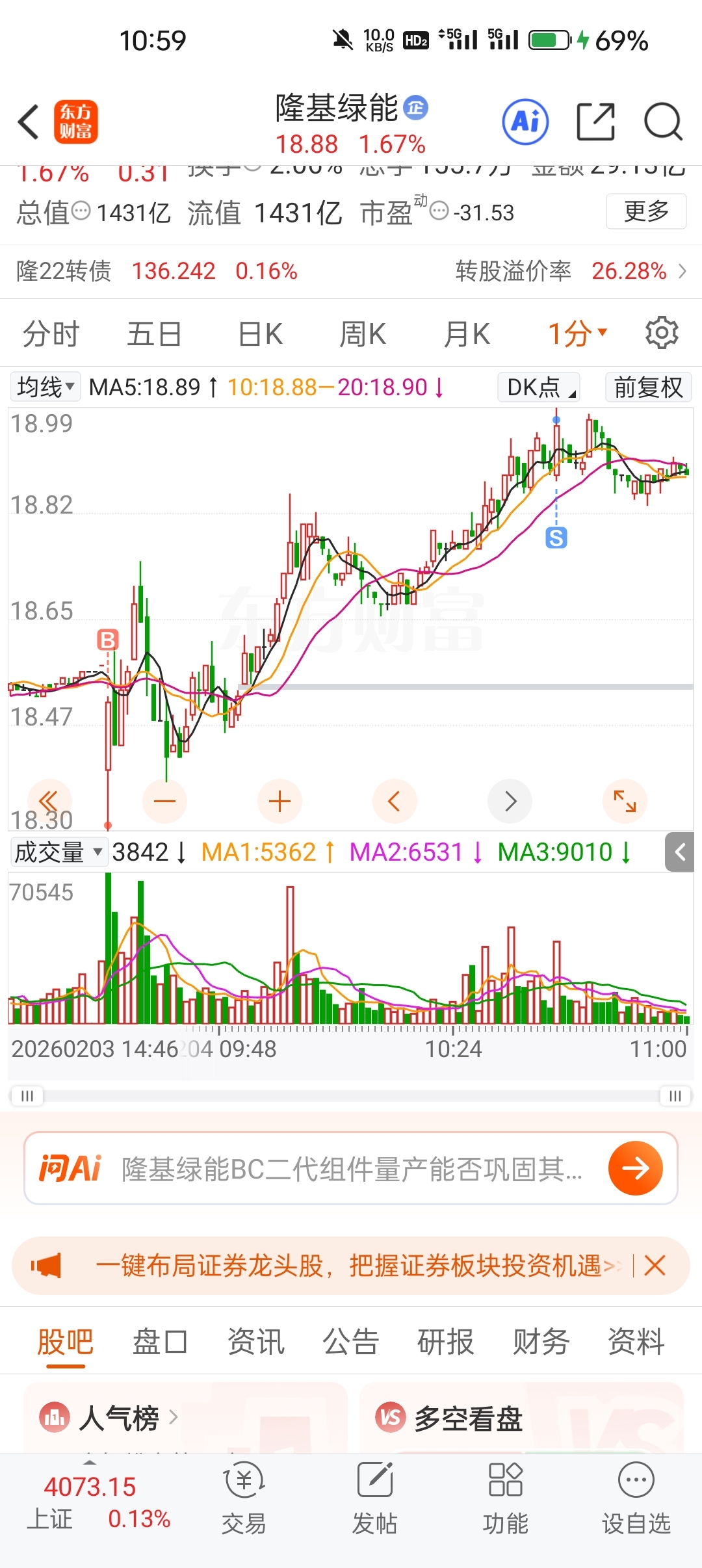The image size is (702, 1568).
Task: Open 隆22转债 convertible bond quote
Action: pos(157,270)
